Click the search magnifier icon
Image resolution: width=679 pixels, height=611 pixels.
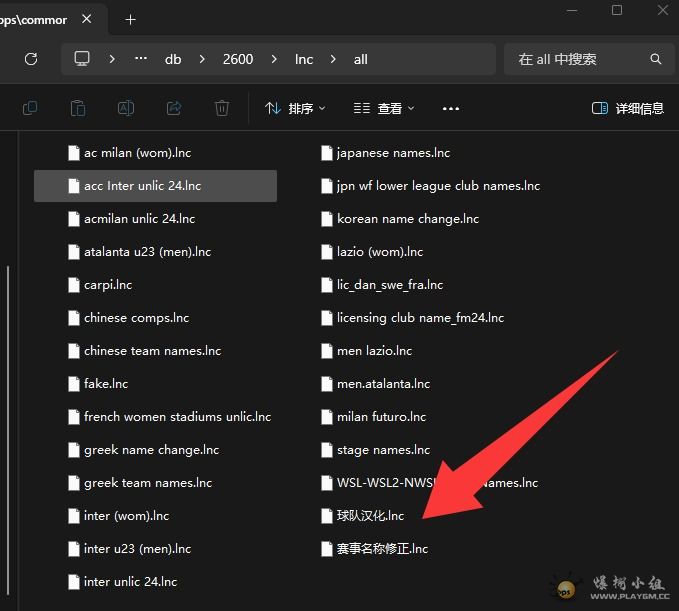[656, 59]
